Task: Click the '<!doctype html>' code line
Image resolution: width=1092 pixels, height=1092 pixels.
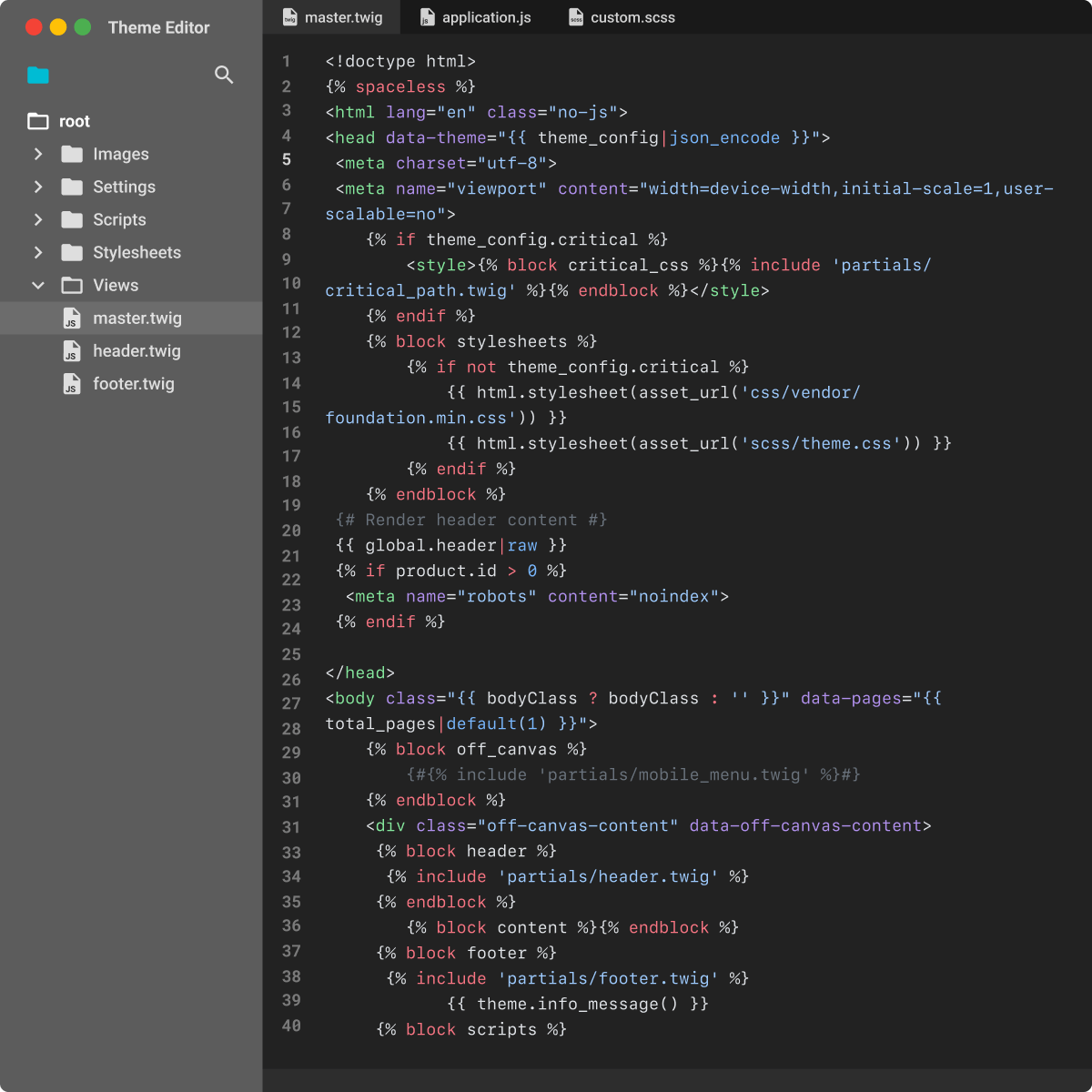Action: tap(400, 61)
